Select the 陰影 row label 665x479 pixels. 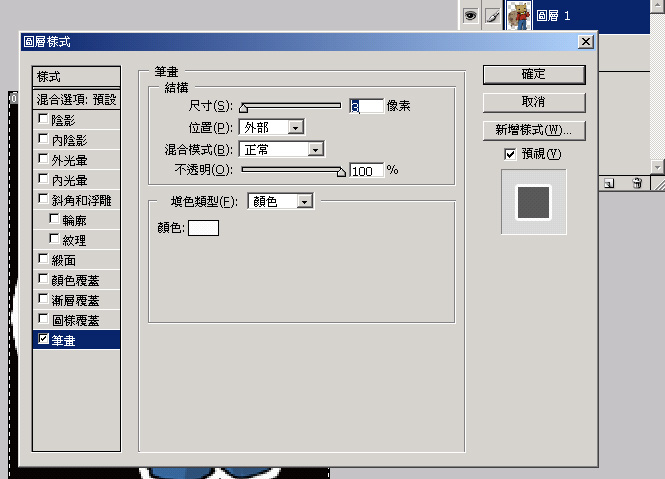point(63,120)
